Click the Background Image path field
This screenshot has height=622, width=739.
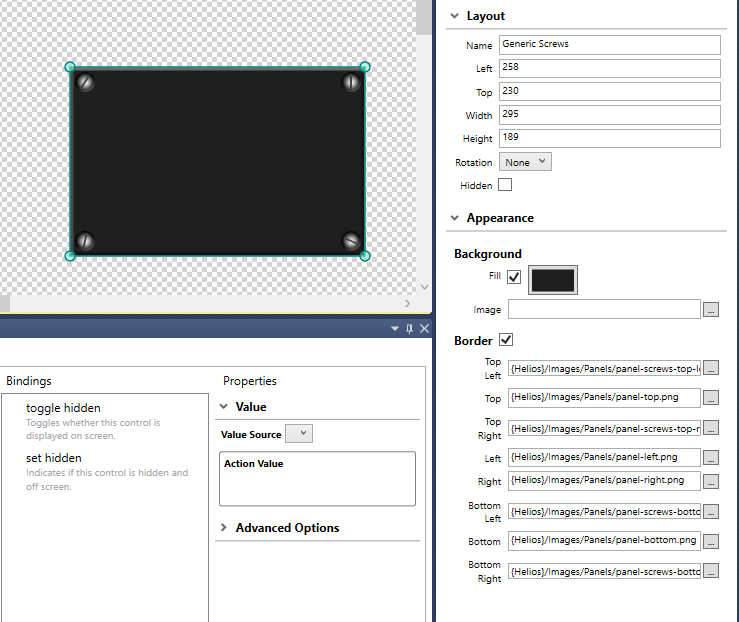604,309
